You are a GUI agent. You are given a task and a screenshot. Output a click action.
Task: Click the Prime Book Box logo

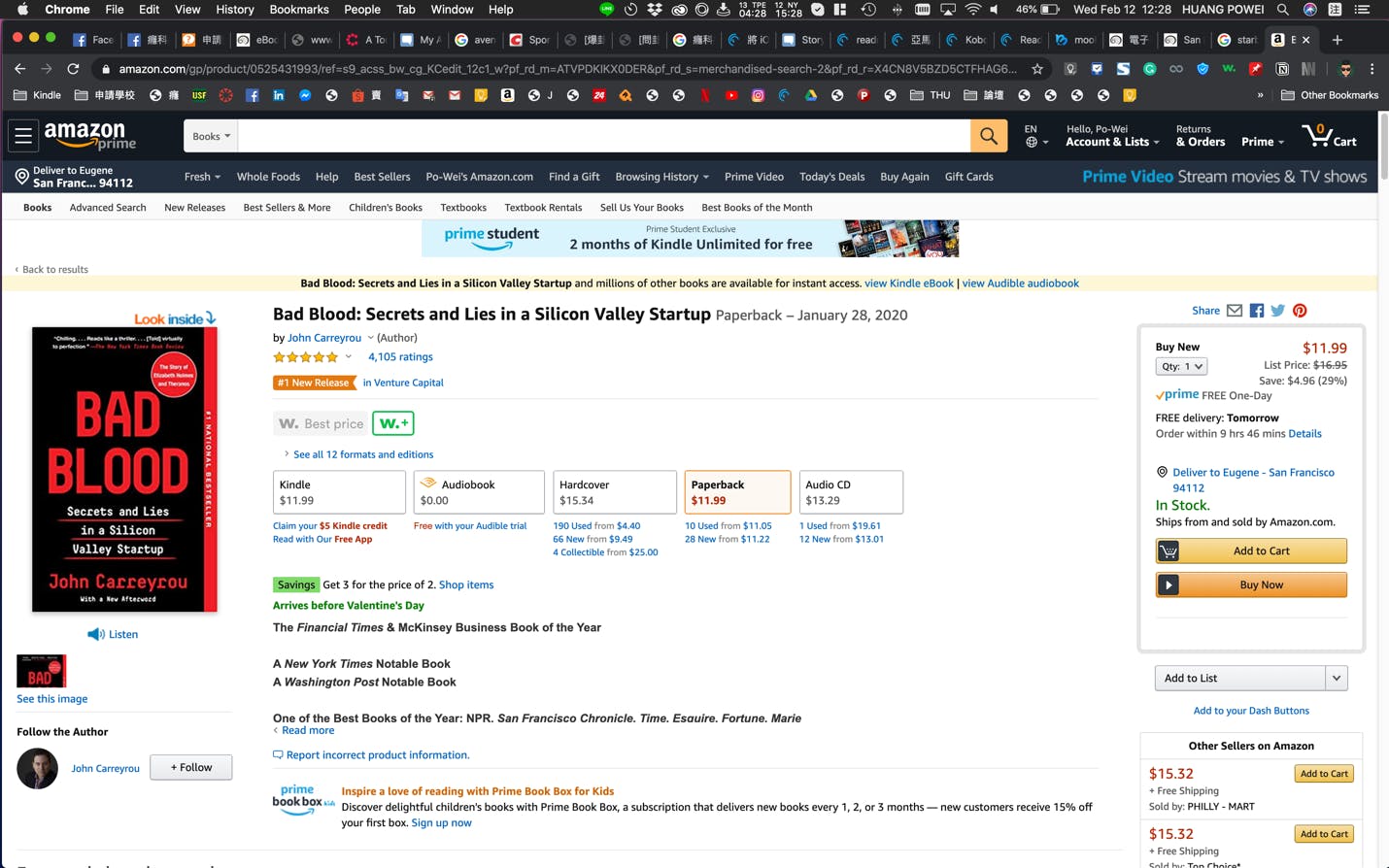(x=303, y=800)
